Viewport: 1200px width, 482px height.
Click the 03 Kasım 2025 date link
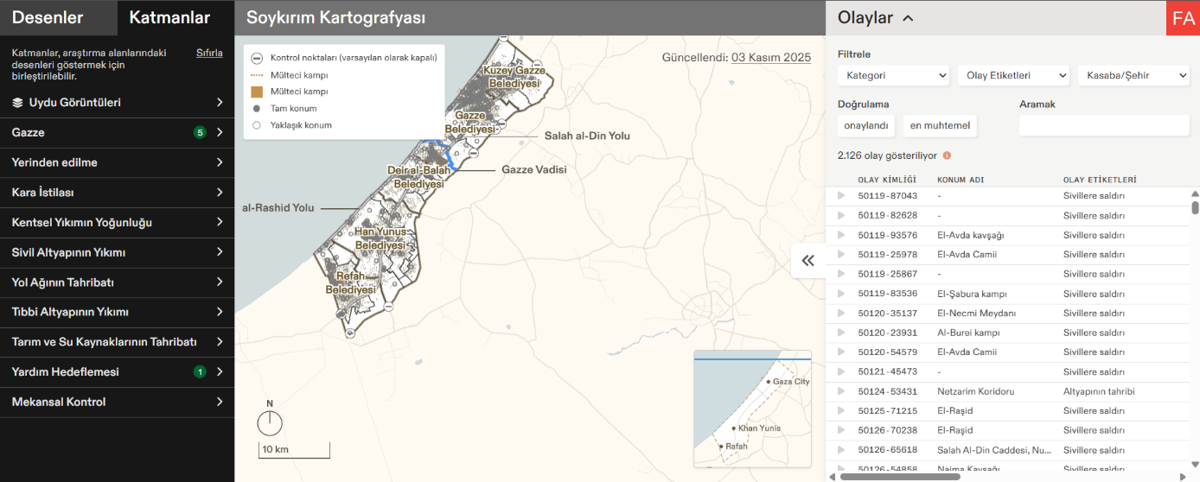[x=771, y=58]
